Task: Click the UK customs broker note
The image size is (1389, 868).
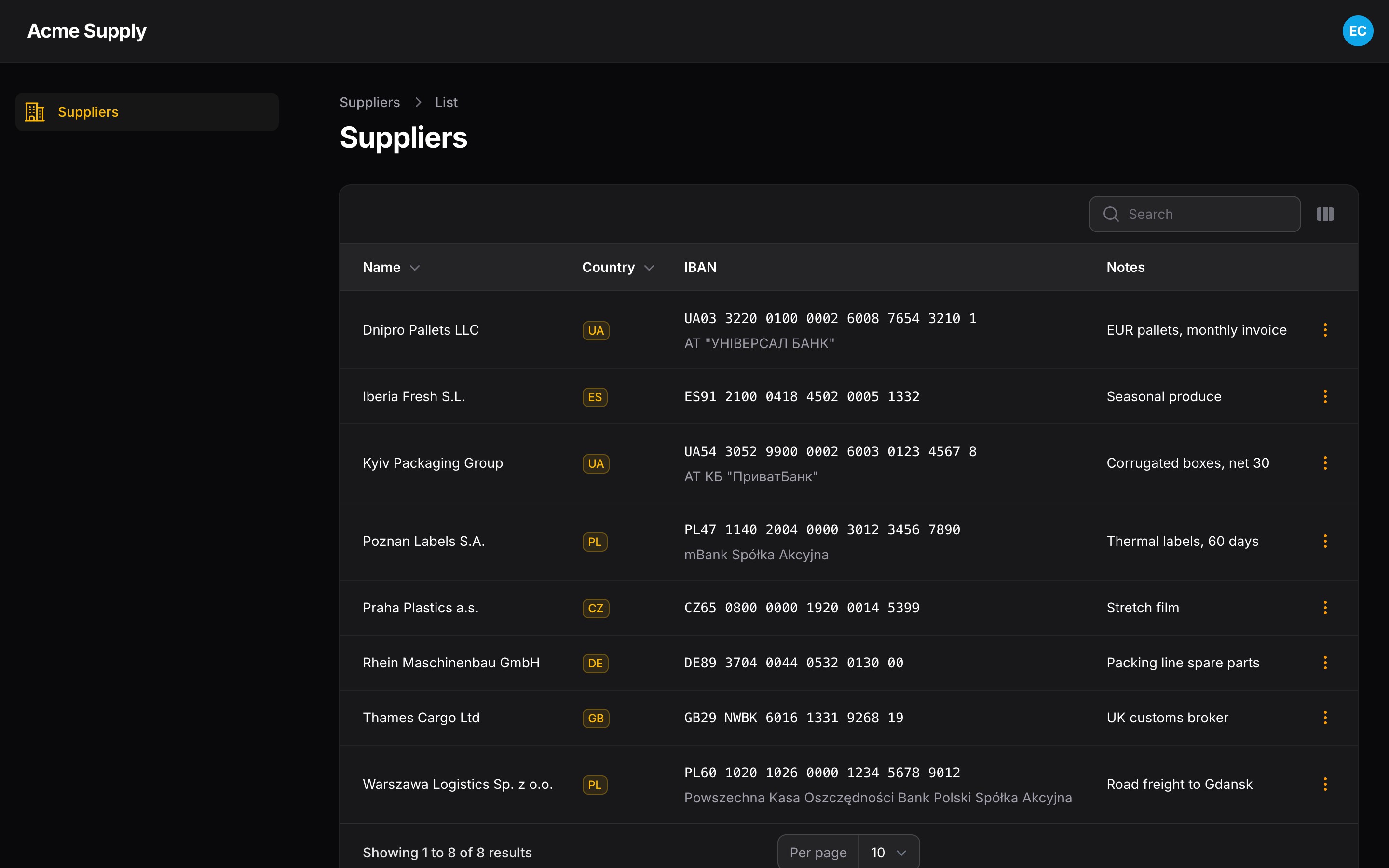Action: pyautogui.click(x=1168, y=718)
